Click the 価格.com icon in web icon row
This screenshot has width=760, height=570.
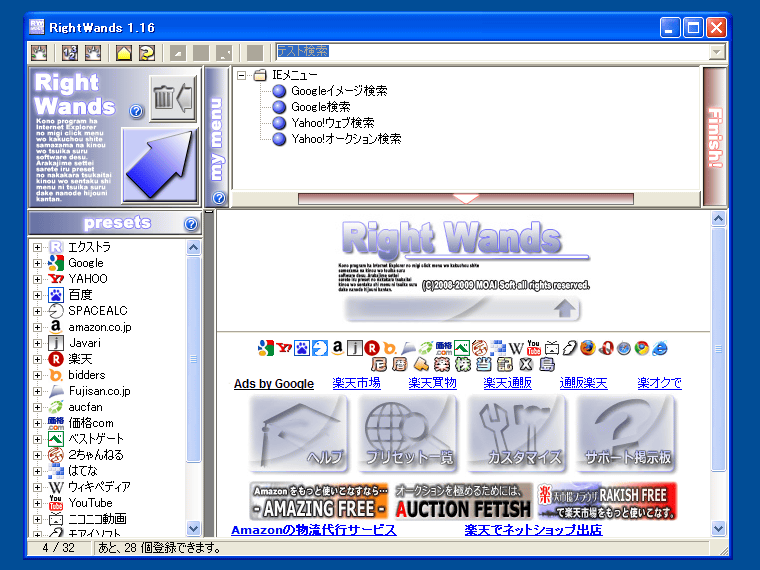[443, 348]
